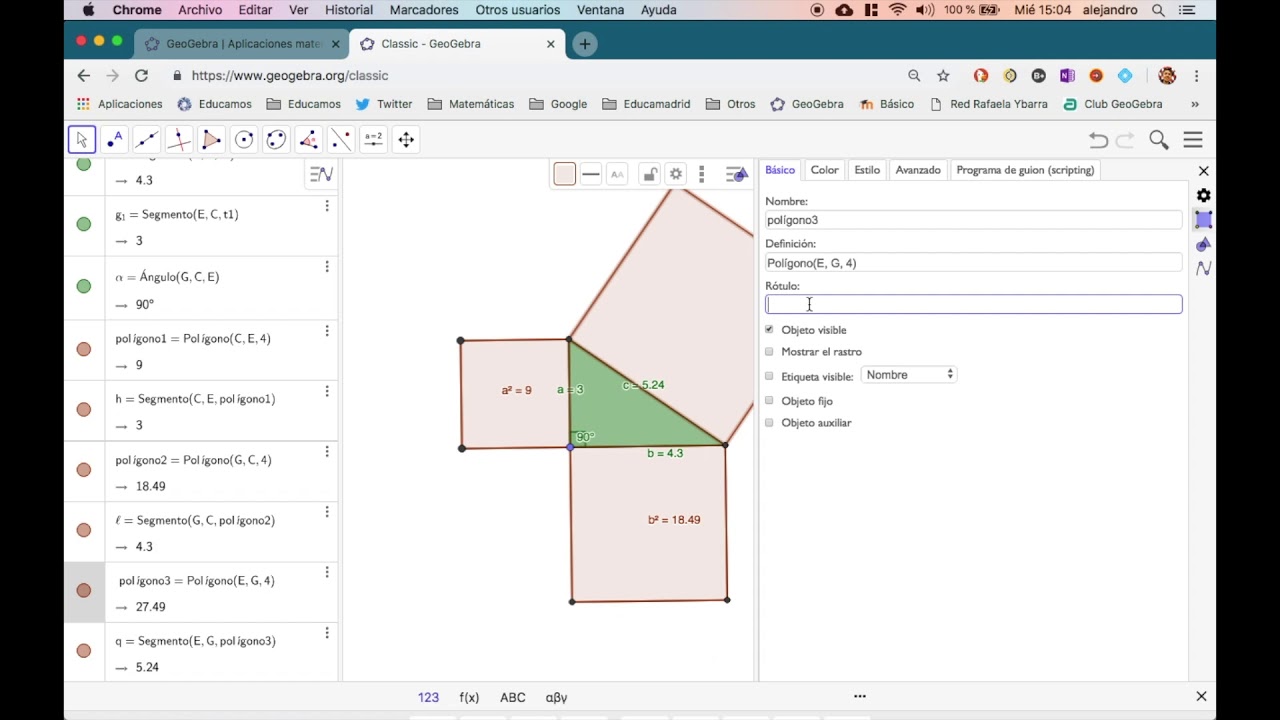Select the Move arrow tool

pyautogui.click(x=82, y=140)
